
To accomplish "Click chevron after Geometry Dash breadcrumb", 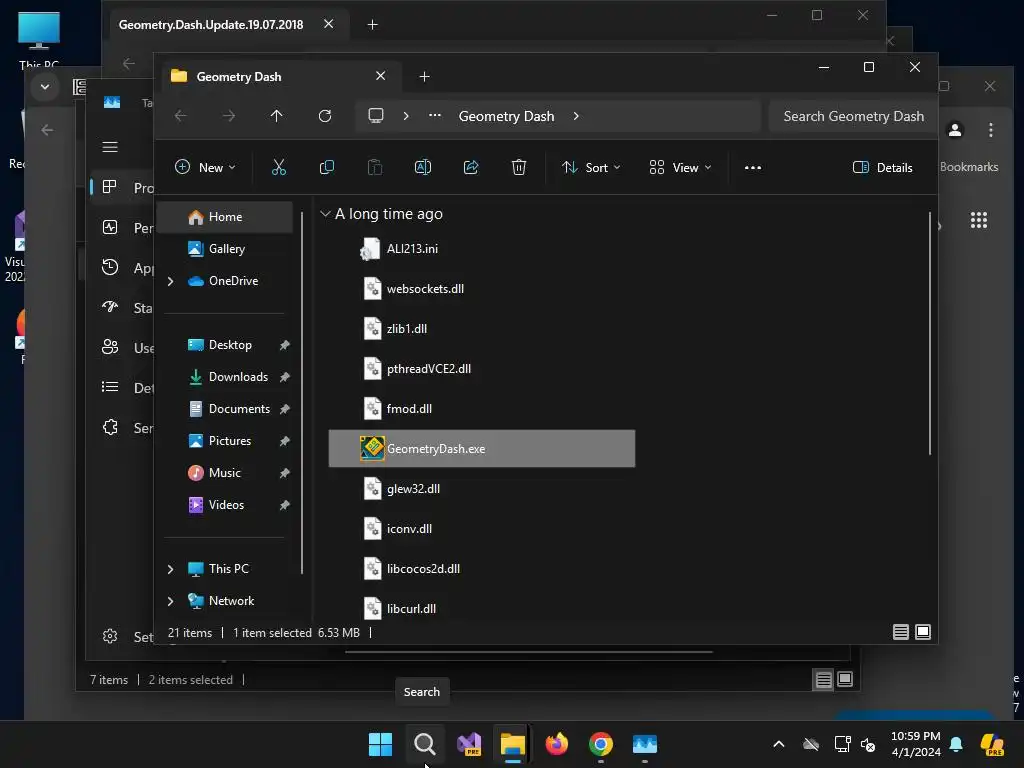I will point(575,116).
